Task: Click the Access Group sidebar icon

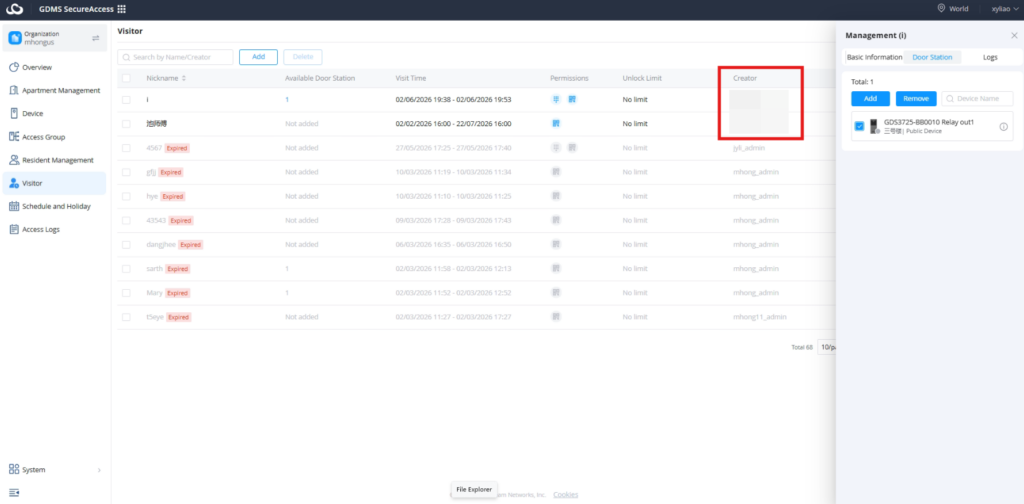Action: pos(14,136)
